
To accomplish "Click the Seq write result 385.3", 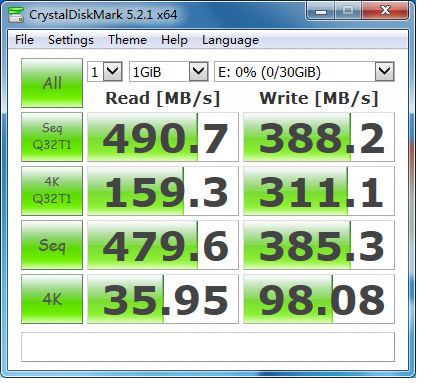I will click(x=319, y=245).
